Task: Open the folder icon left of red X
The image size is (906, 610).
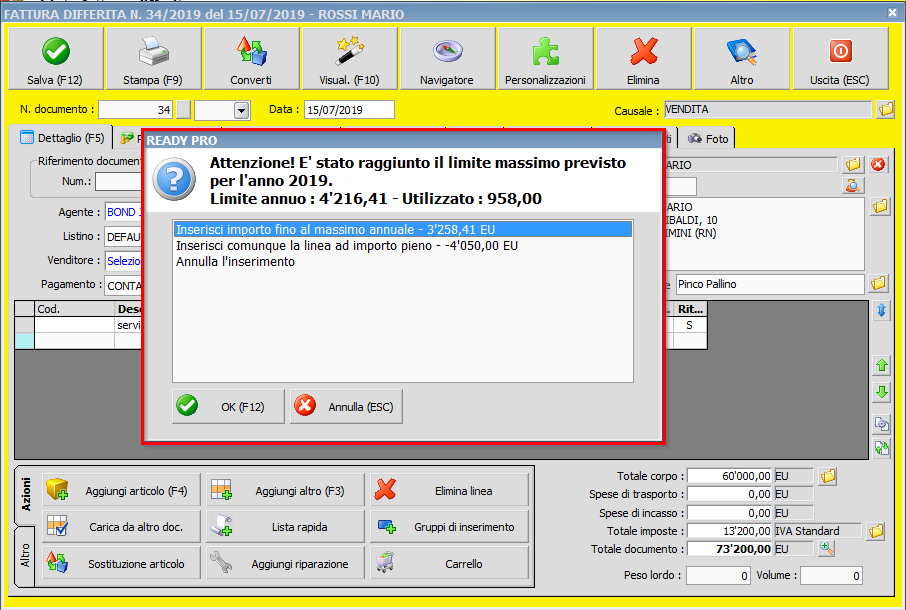Action: [x=853, y=165]
